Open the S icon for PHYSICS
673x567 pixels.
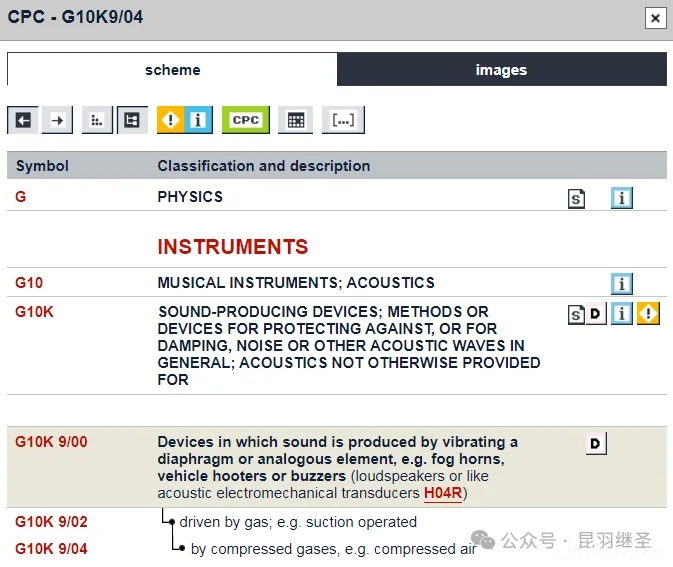pyautogui.click(x=576, y=198)
